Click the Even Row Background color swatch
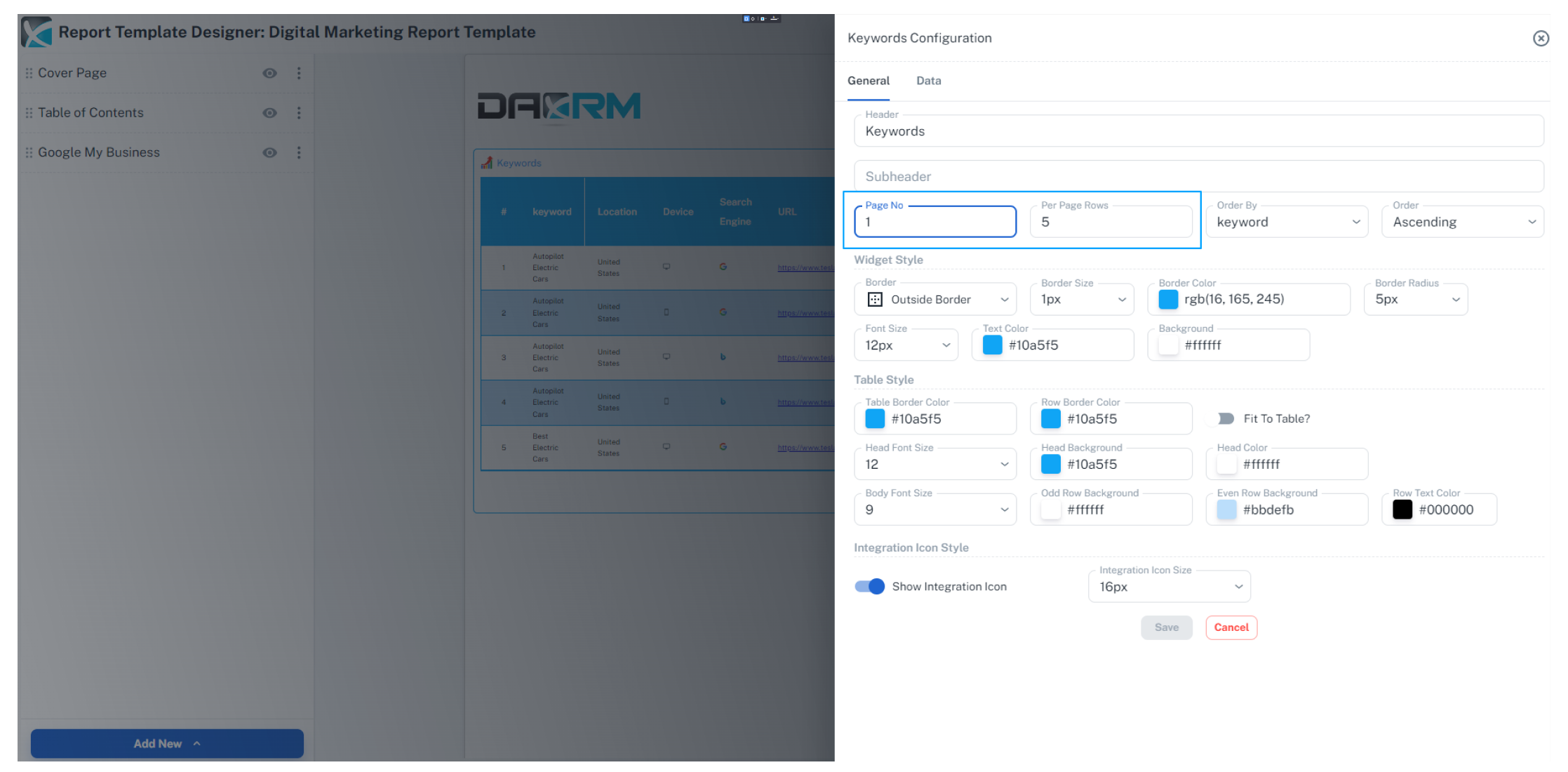 (1226, 510)
